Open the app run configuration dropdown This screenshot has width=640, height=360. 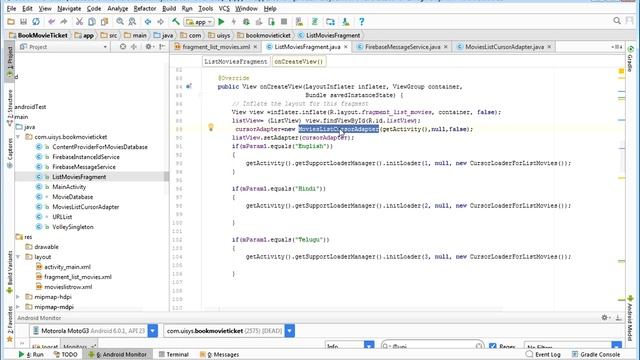tap(199, 22)
